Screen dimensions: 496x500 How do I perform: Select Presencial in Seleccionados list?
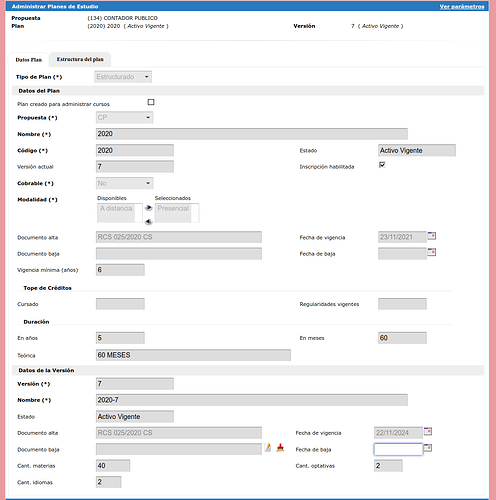(x=173, y=208)
